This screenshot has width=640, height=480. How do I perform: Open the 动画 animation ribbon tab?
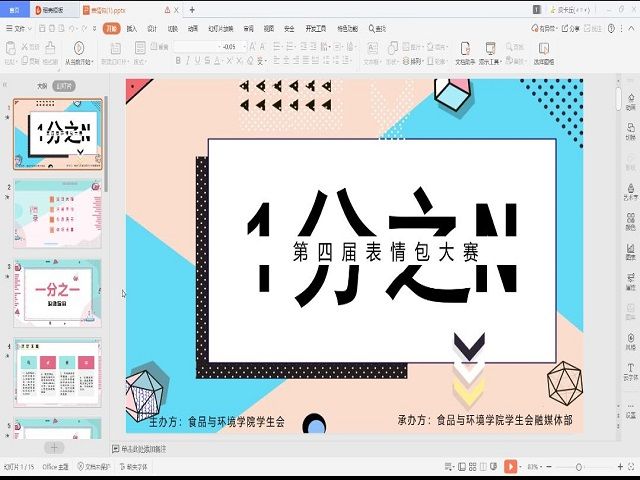[x=193, y=29]
